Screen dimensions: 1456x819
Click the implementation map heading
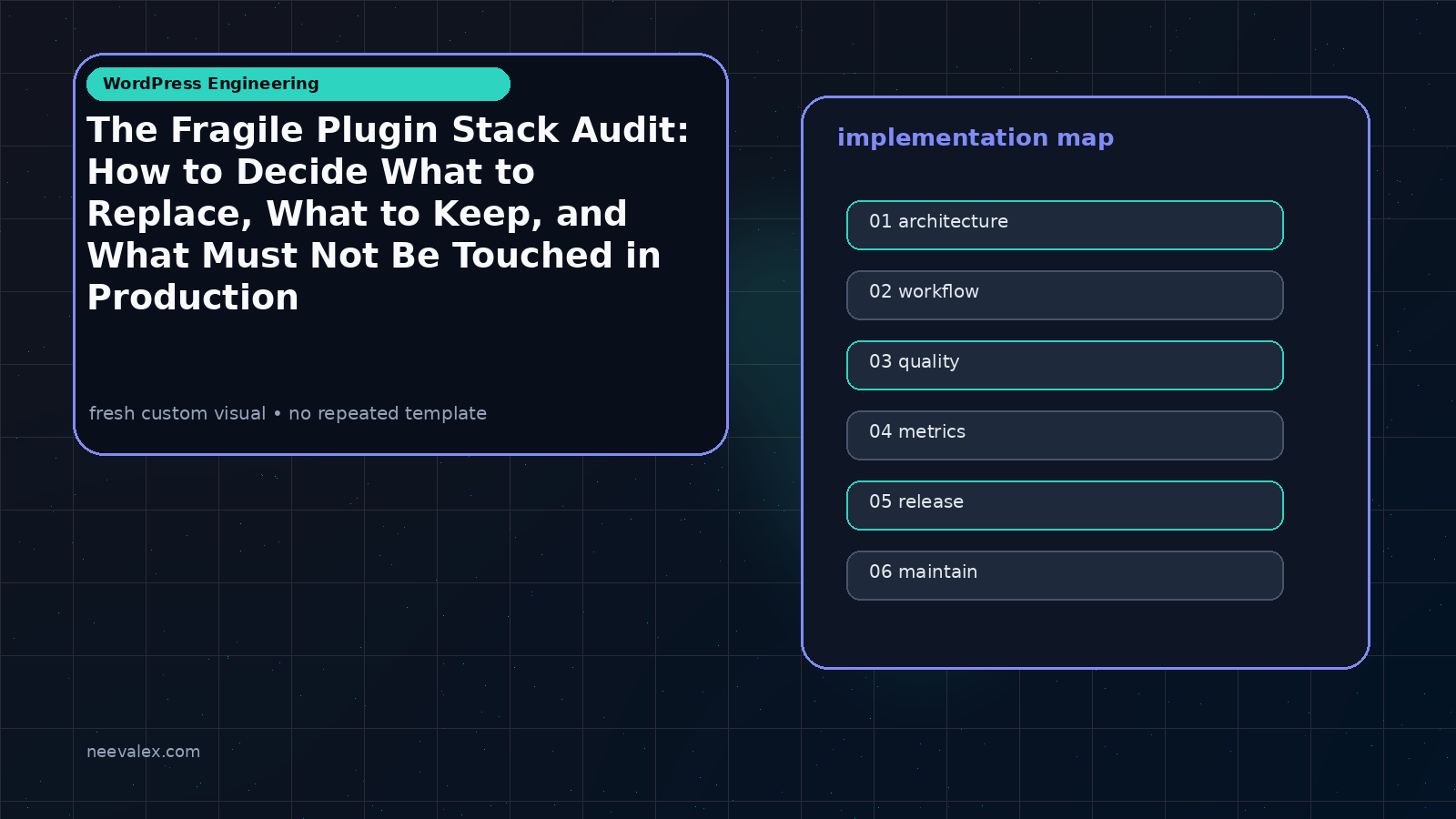[x=976, y=137]
